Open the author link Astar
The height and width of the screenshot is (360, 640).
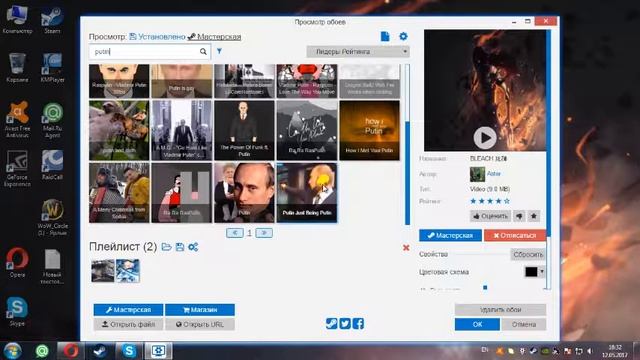(494, 173)
